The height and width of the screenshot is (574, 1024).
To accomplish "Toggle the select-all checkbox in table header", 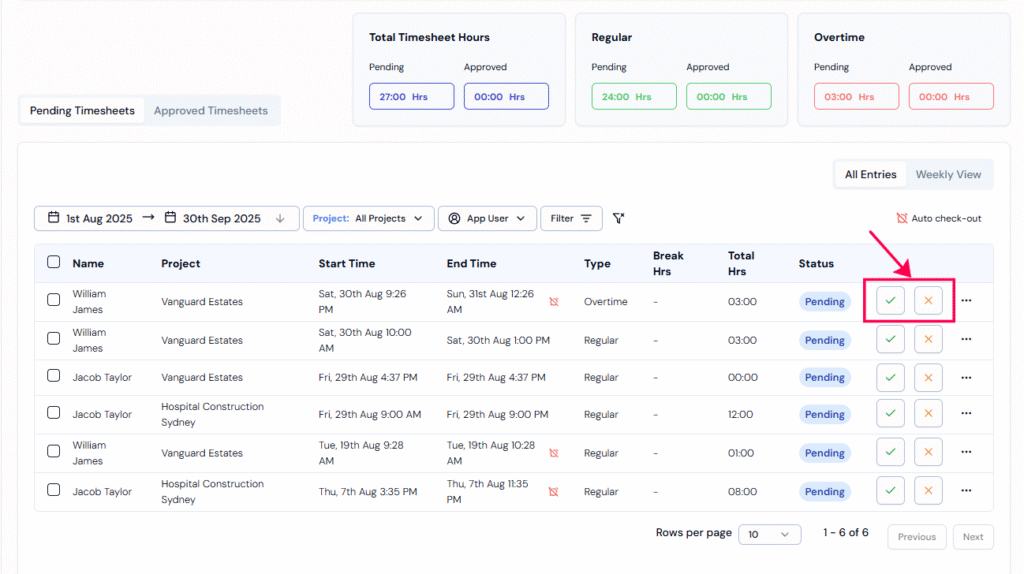I will (54, 263).
